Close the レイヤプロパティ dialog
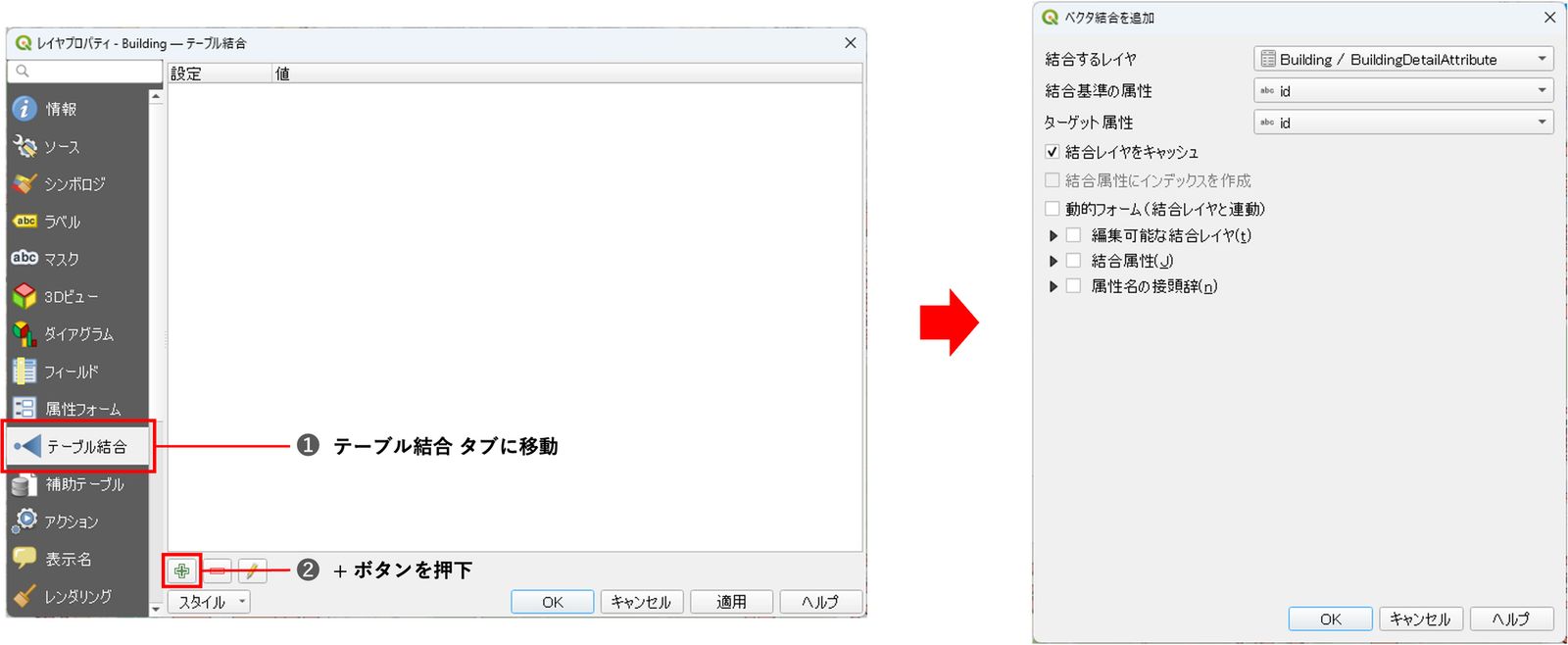The image size is (1568, 645). (850, 43)
